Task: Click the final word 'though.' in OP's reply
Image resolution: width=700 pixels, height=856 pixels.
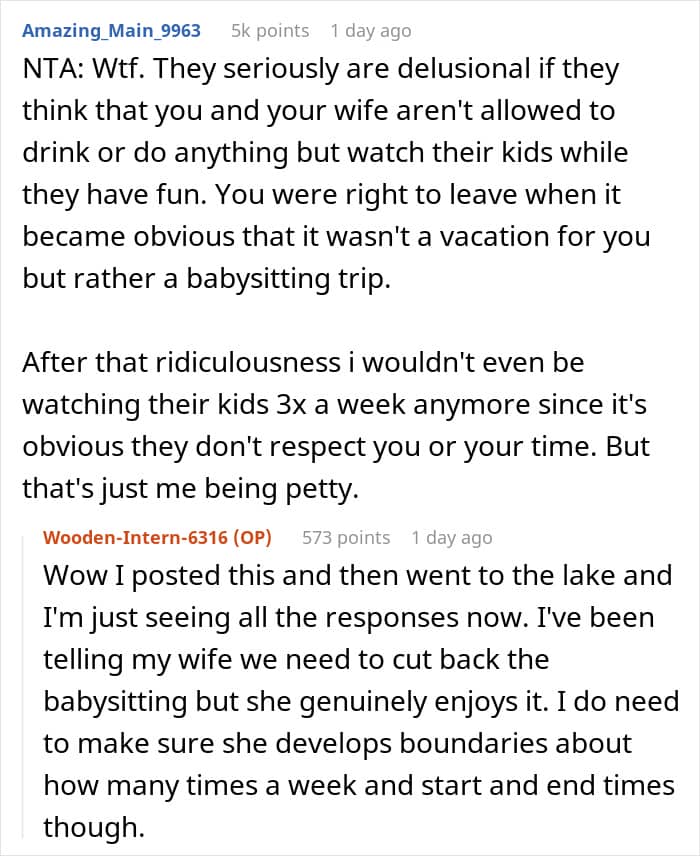Action: 94,828
